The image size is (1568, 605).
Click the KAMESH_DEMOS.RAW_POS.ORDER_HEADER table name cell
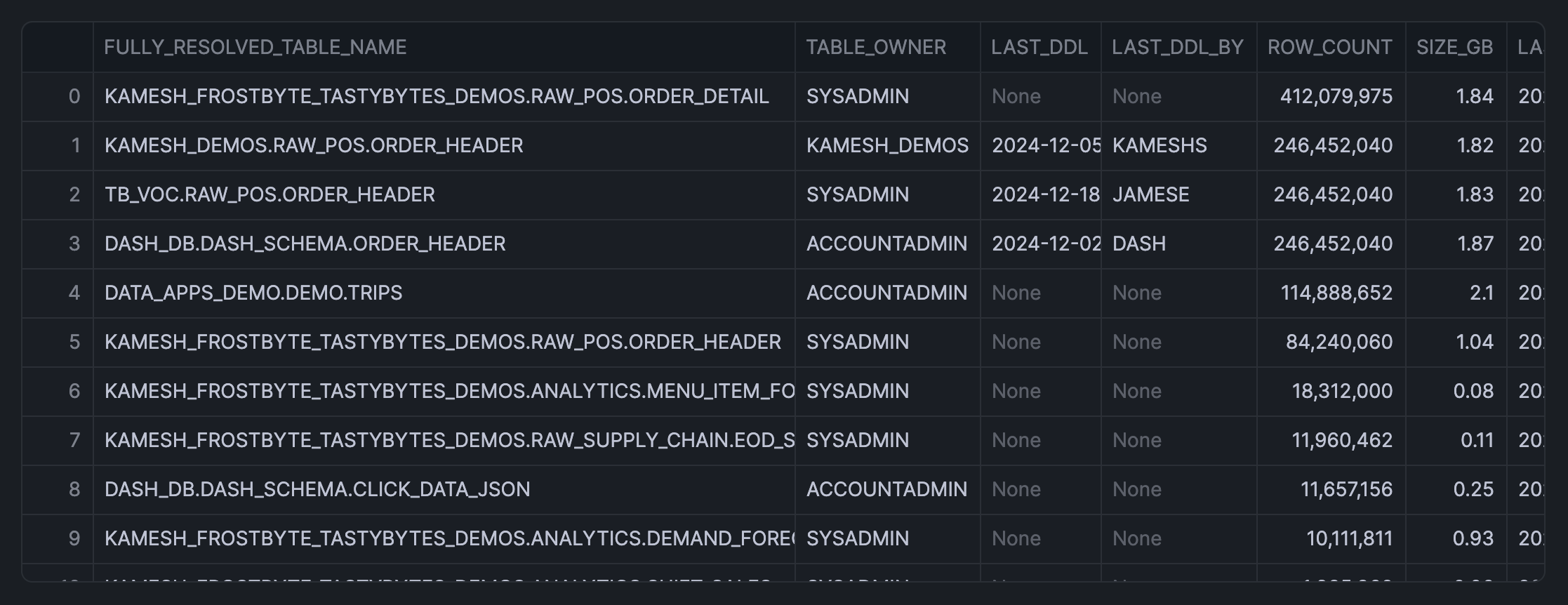tap(314, 145)
